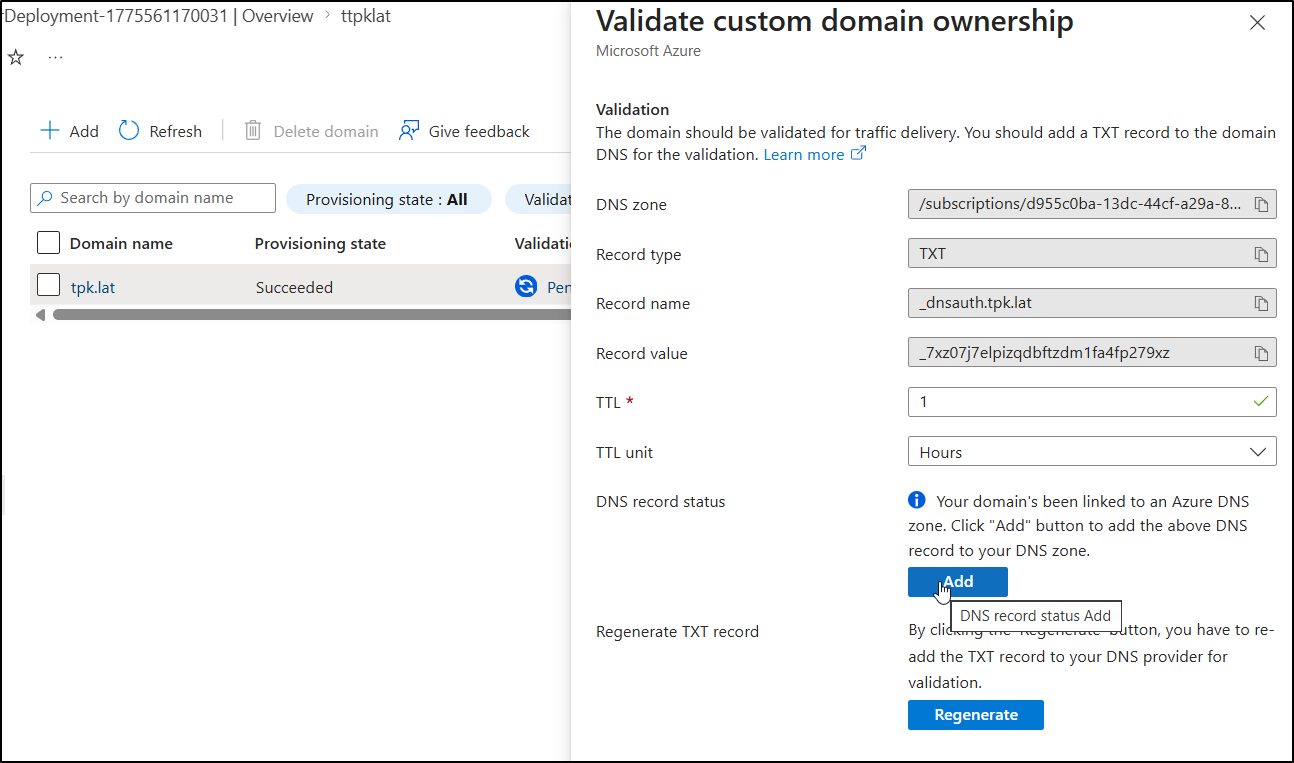This screenshot has height=763, width=1294.
Task: Click the horizontal scrollbar under domain list
Action: coord(300,314)
